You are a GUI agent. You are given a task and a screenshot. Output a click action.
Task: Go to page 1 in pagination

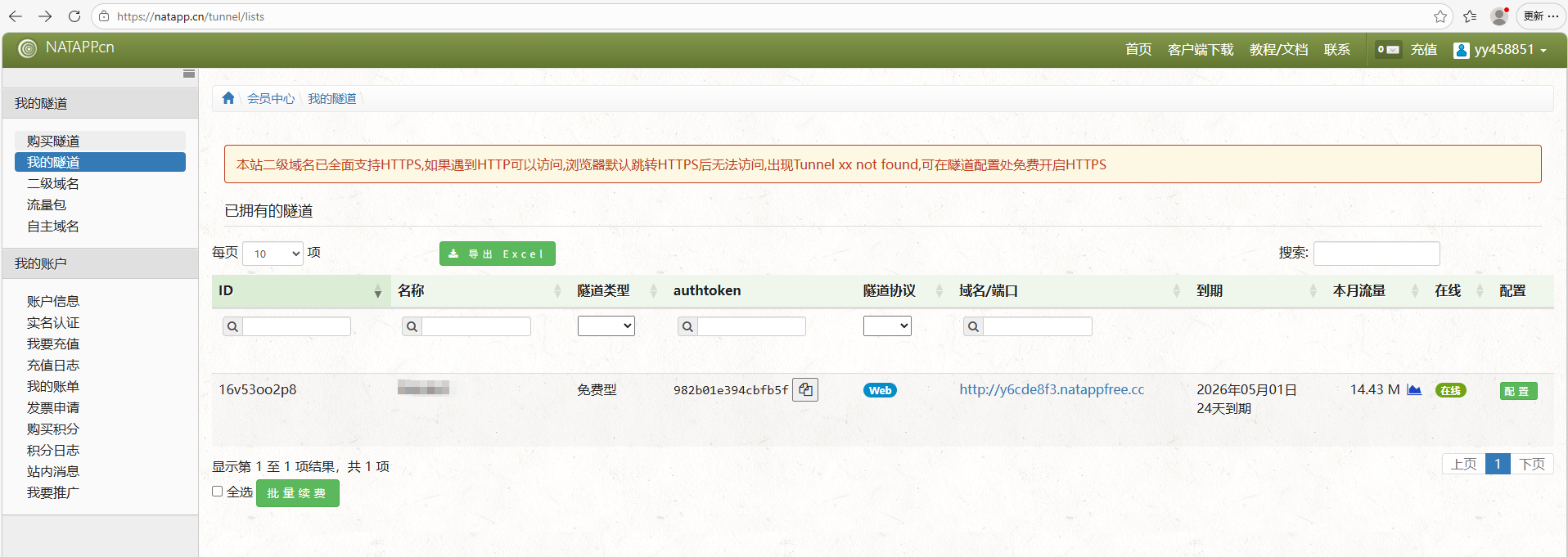tap(1498, 464)
